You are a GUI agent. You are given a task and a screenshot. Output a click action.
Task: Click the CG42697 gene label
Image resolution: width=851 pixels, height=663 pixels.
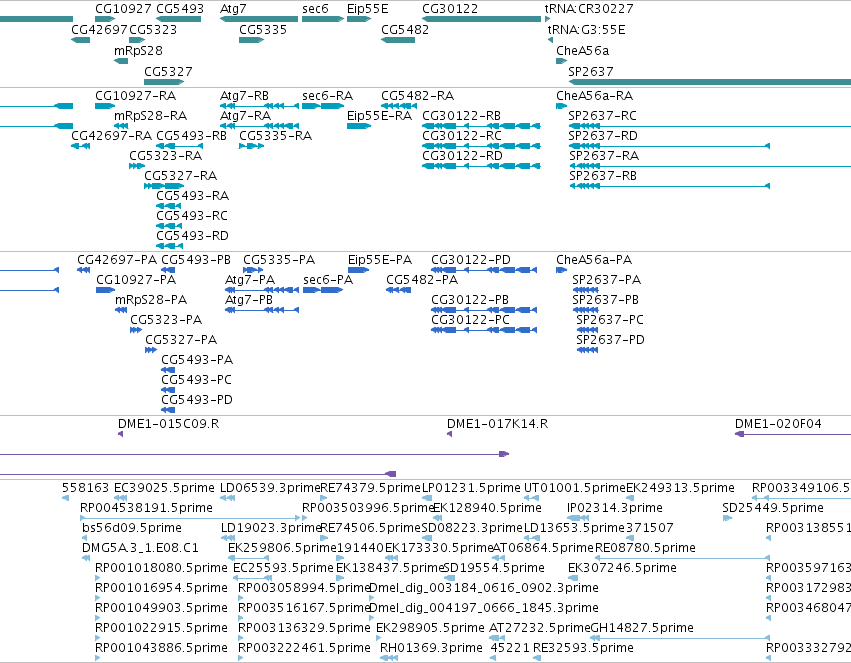pos(99,29)
